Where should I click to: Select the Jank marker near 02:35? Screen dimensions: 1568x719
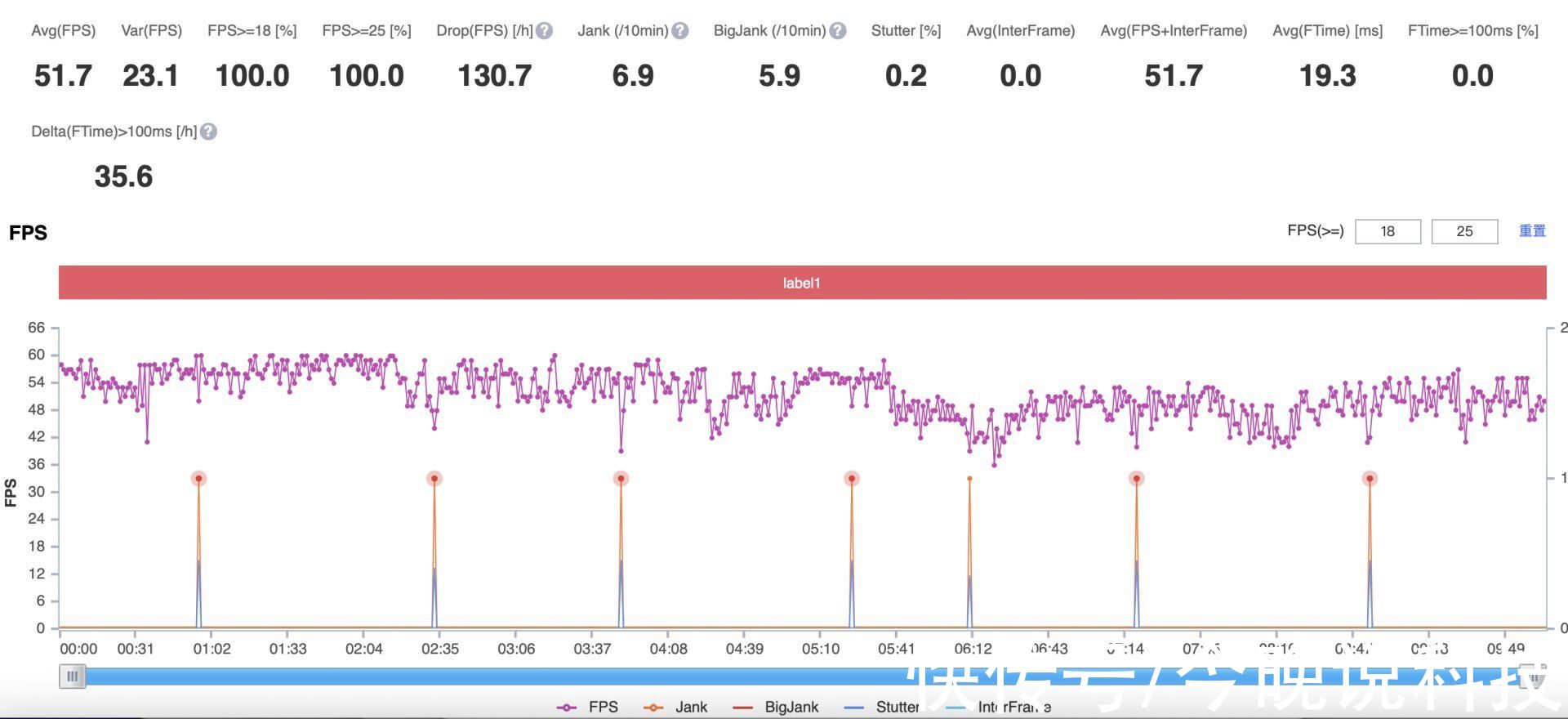coord(434,479)
